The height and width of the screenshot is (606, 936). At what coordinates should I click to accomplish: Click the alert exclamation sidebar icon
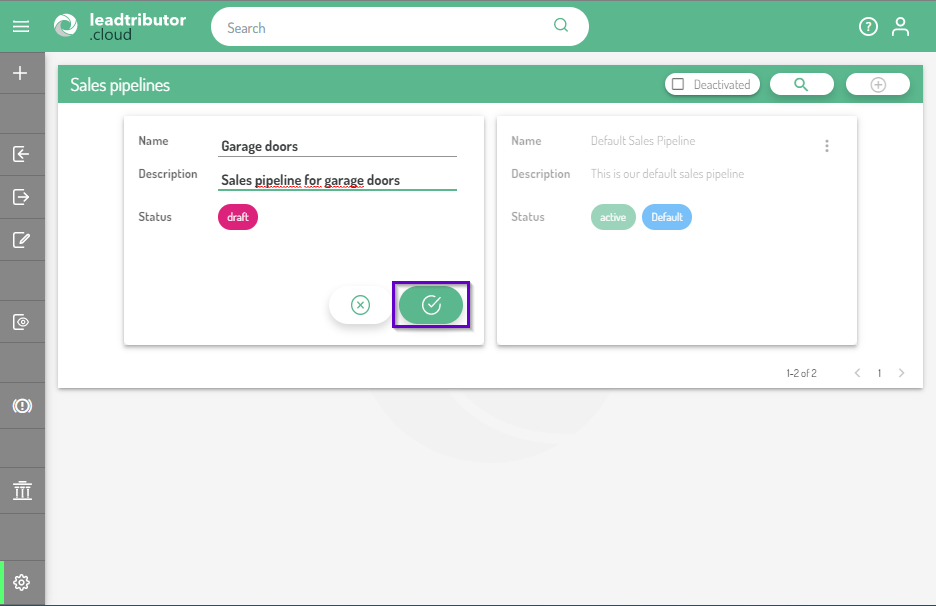coord(21,406)
